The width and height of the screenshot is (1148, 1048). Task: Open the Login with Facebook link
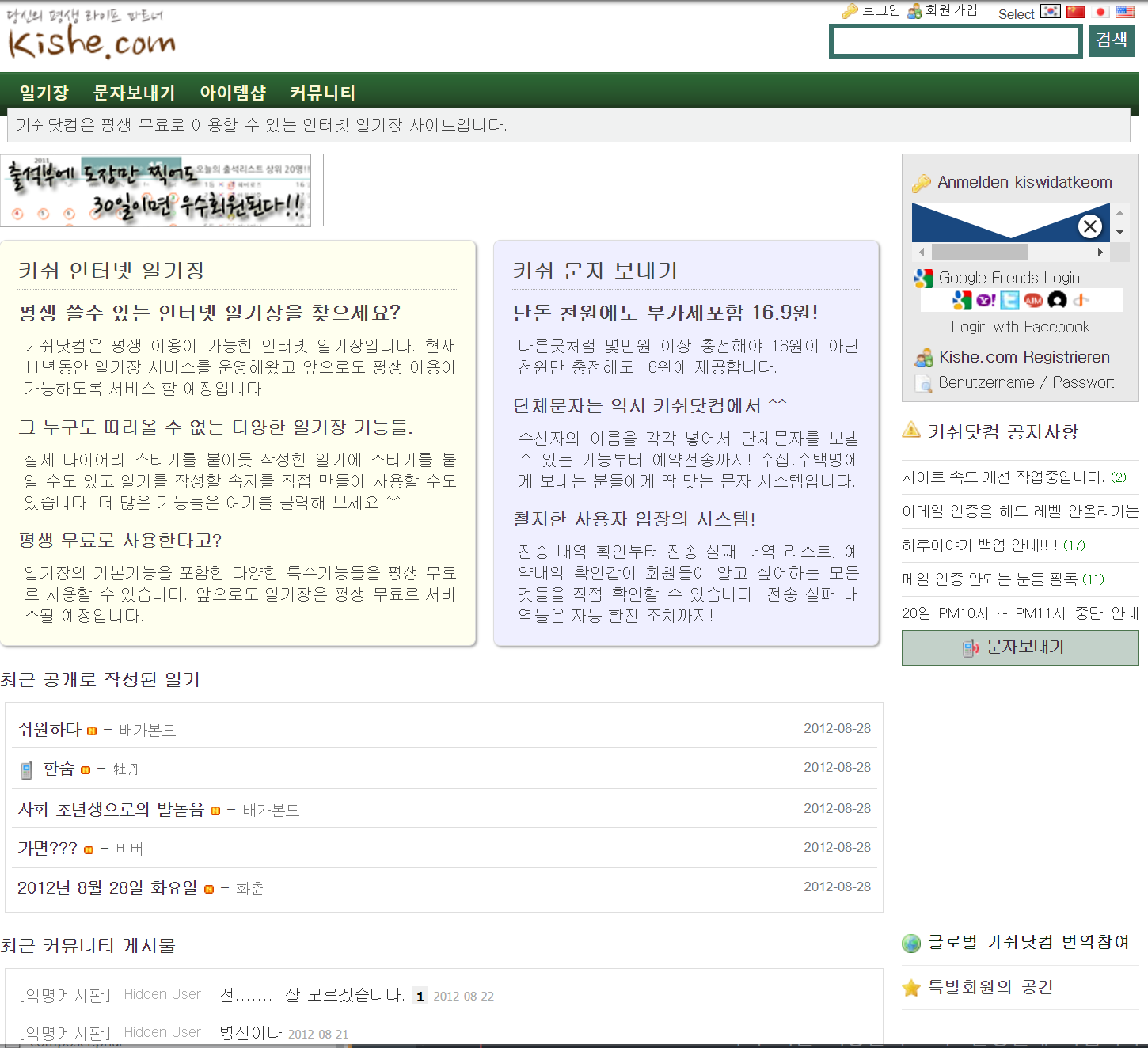click(1020, 327)
